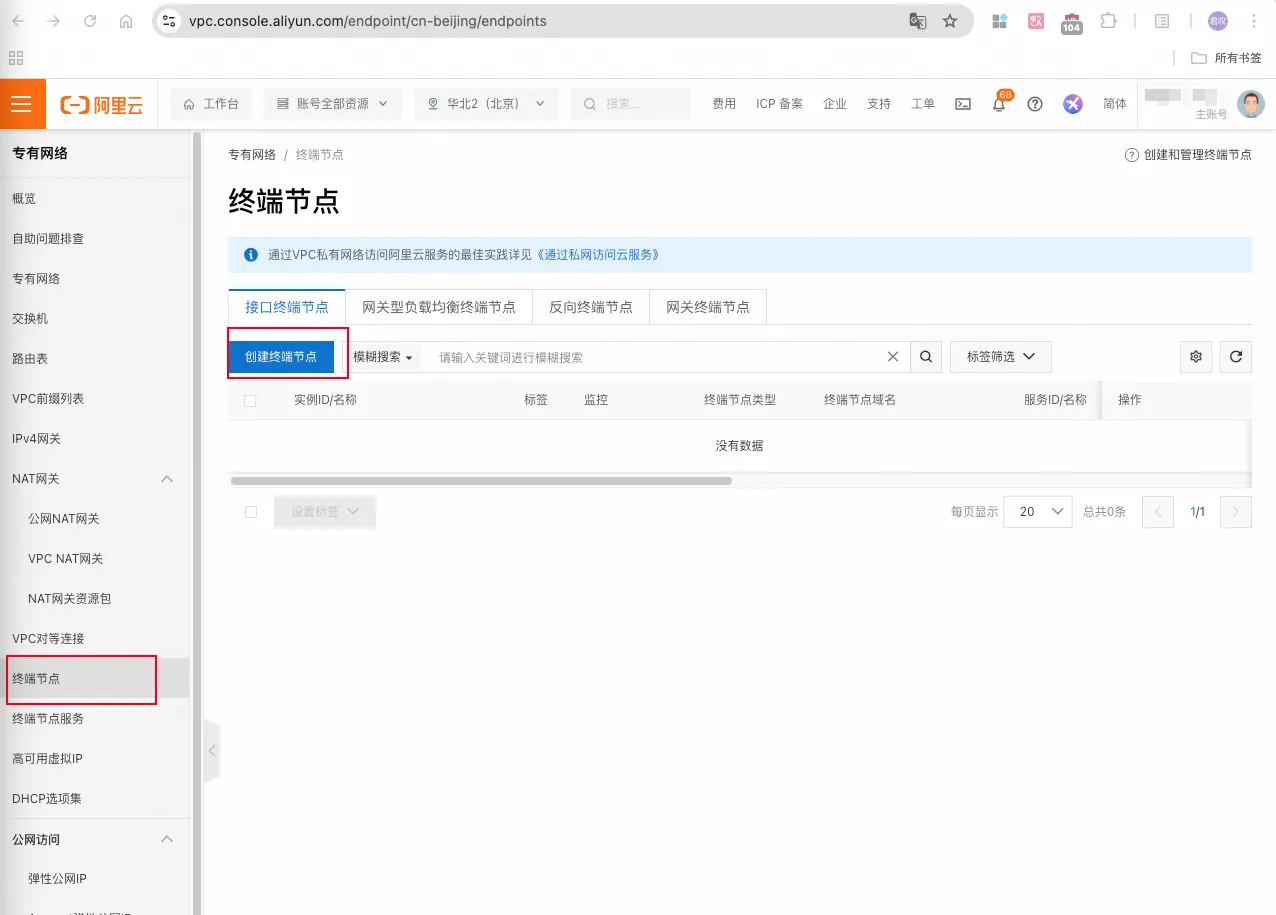Refresh the endpoint list
The width and height of the screenshot is (1276, 915).
point(1236,357)
